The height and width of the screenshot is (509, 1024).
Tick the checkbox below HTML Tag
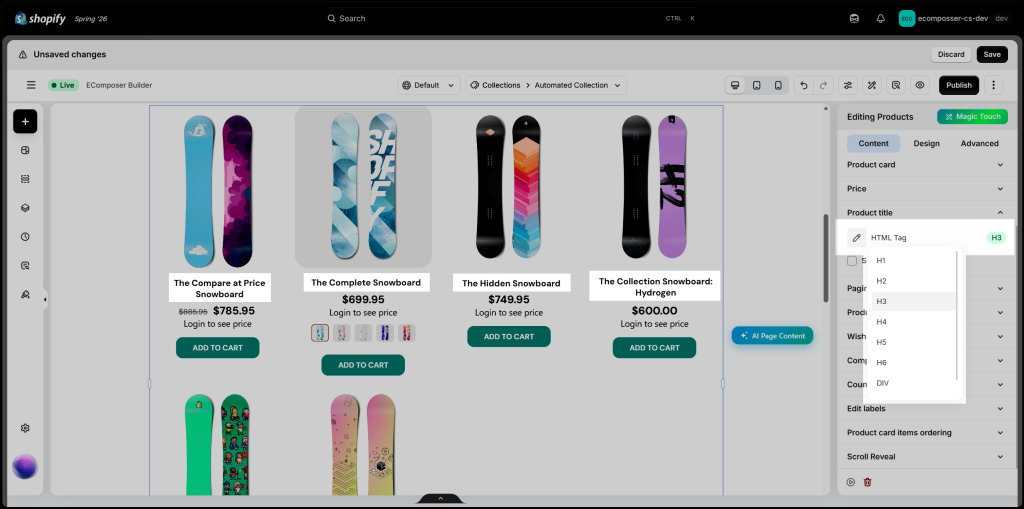[x=852, y=261]
